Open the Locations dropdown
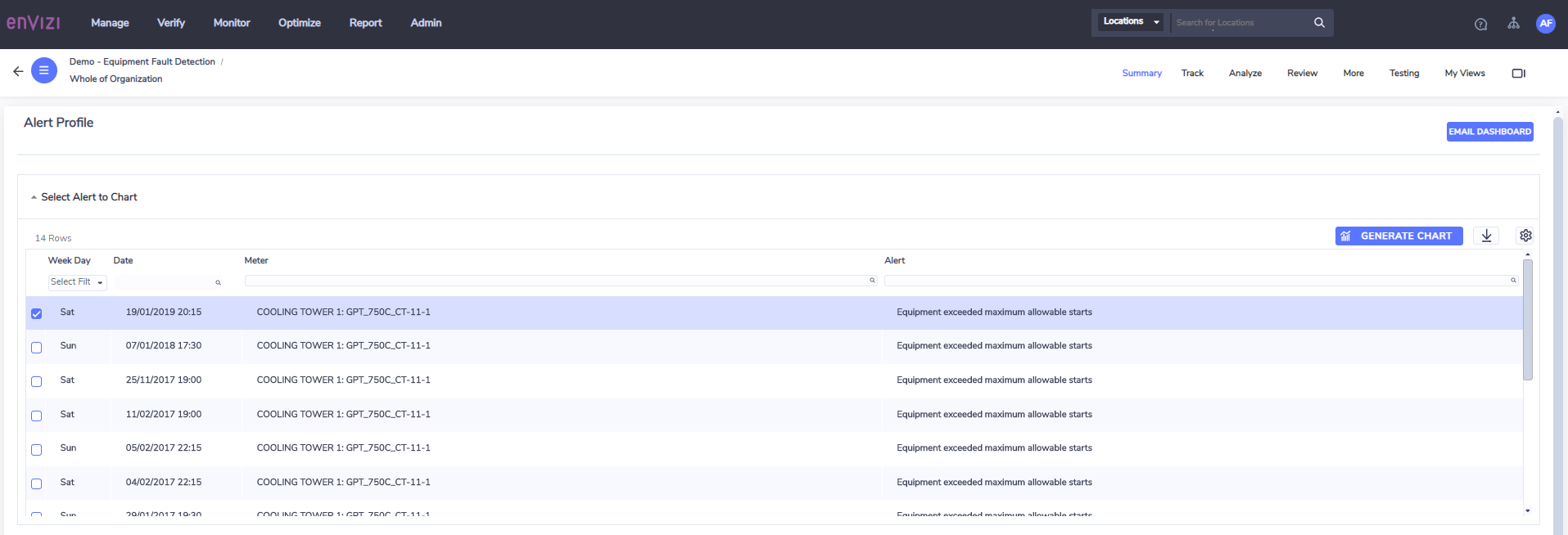This screenshot has width=1568, height=535. [1131, 22]
